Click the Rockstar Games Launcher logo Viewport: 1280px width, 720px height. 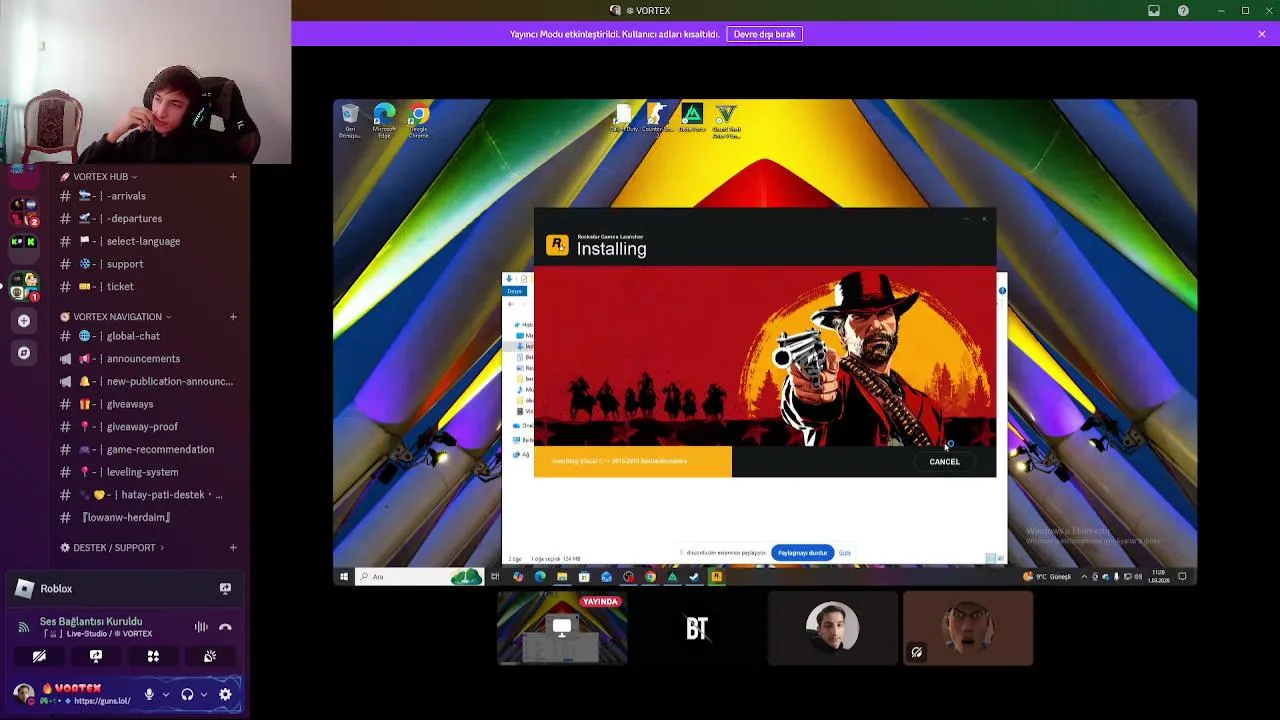pyautogui.click(x=557, y=246)
